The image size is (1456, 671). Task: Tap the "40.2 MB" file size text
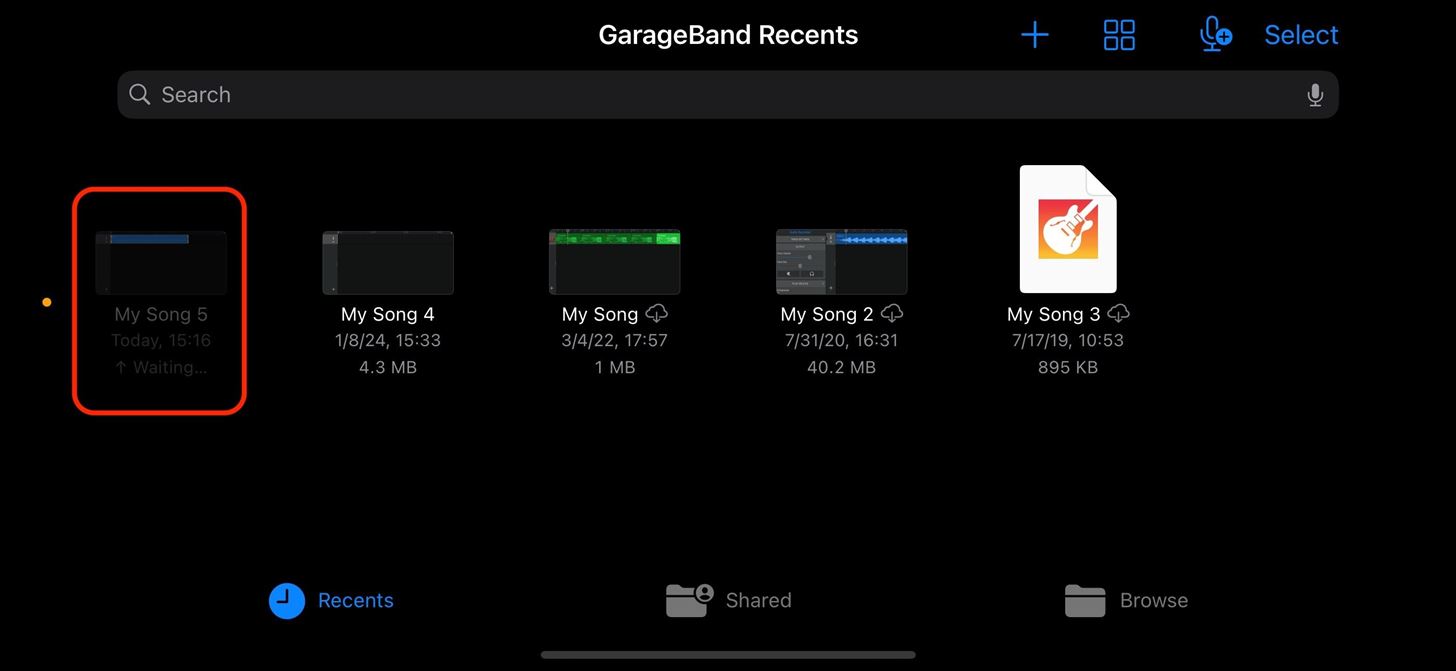tap(842, 367)
